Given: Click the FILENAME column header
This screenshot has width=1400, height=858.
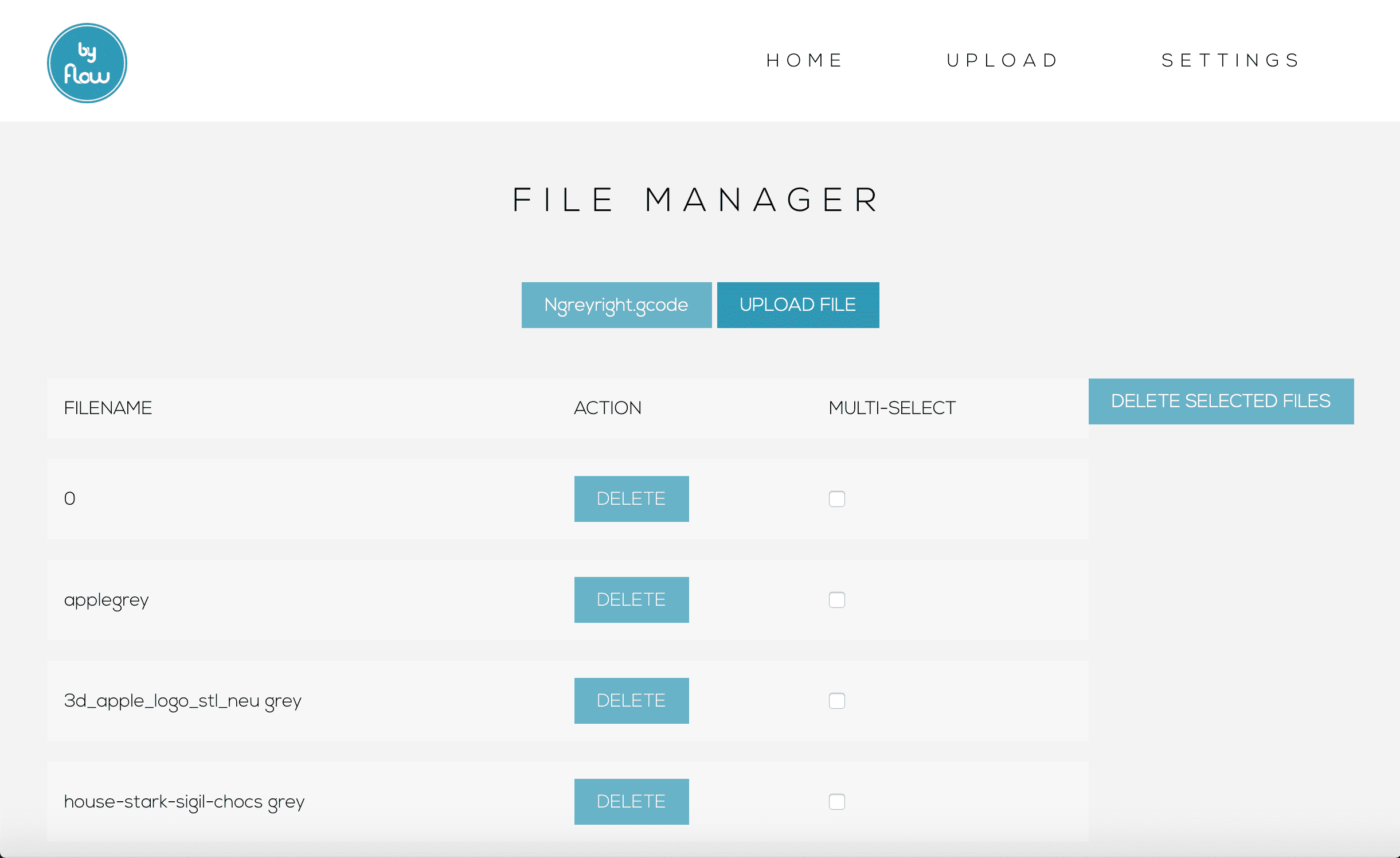Looking at the screenshot, I should [108, 408].
